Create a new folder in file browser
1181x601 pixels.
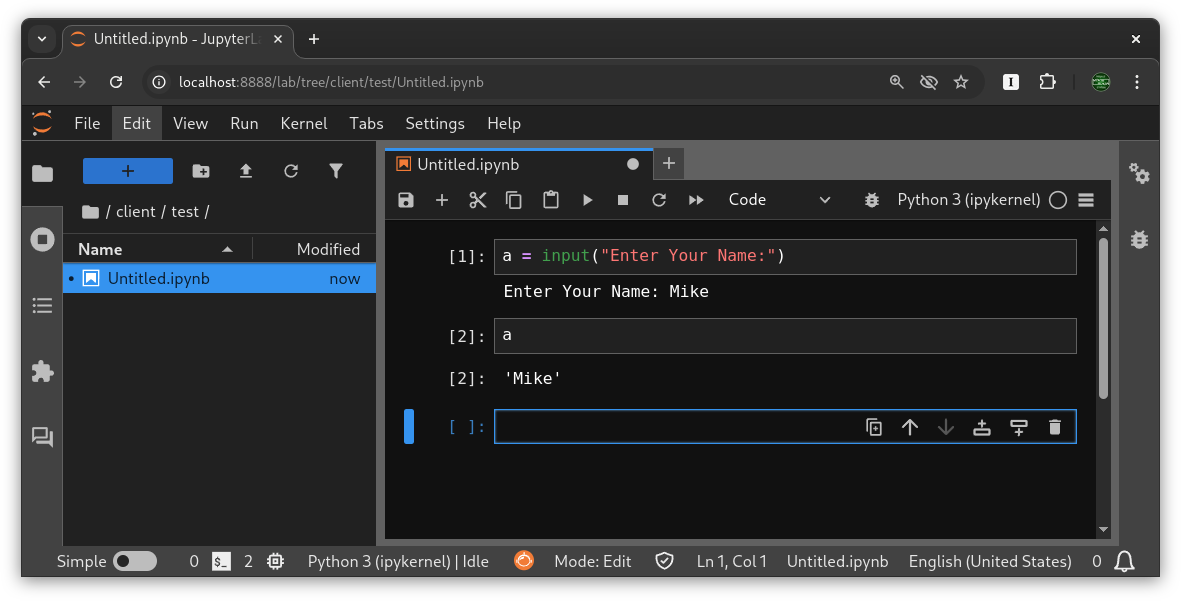coord(201,171)
